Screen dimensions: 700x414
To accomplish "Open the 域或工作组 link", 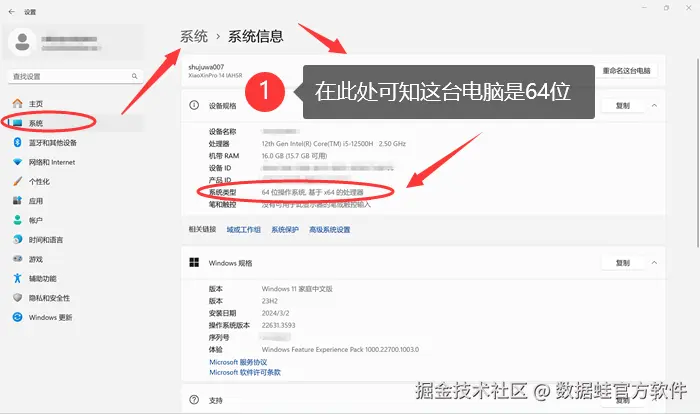I will [243, 230].
